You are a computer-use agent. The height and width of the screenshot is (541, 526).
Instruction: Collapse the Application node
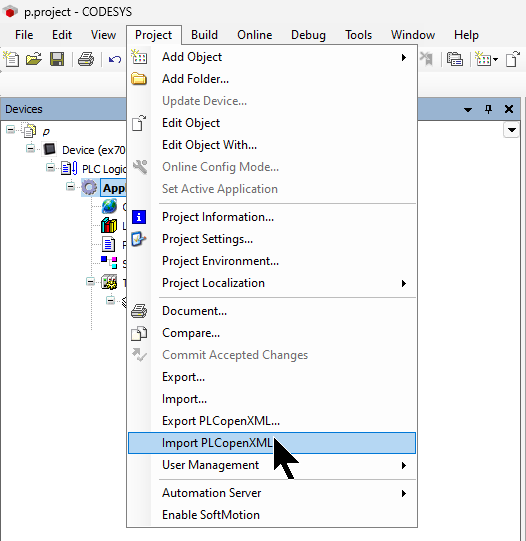tap(71, 187)
